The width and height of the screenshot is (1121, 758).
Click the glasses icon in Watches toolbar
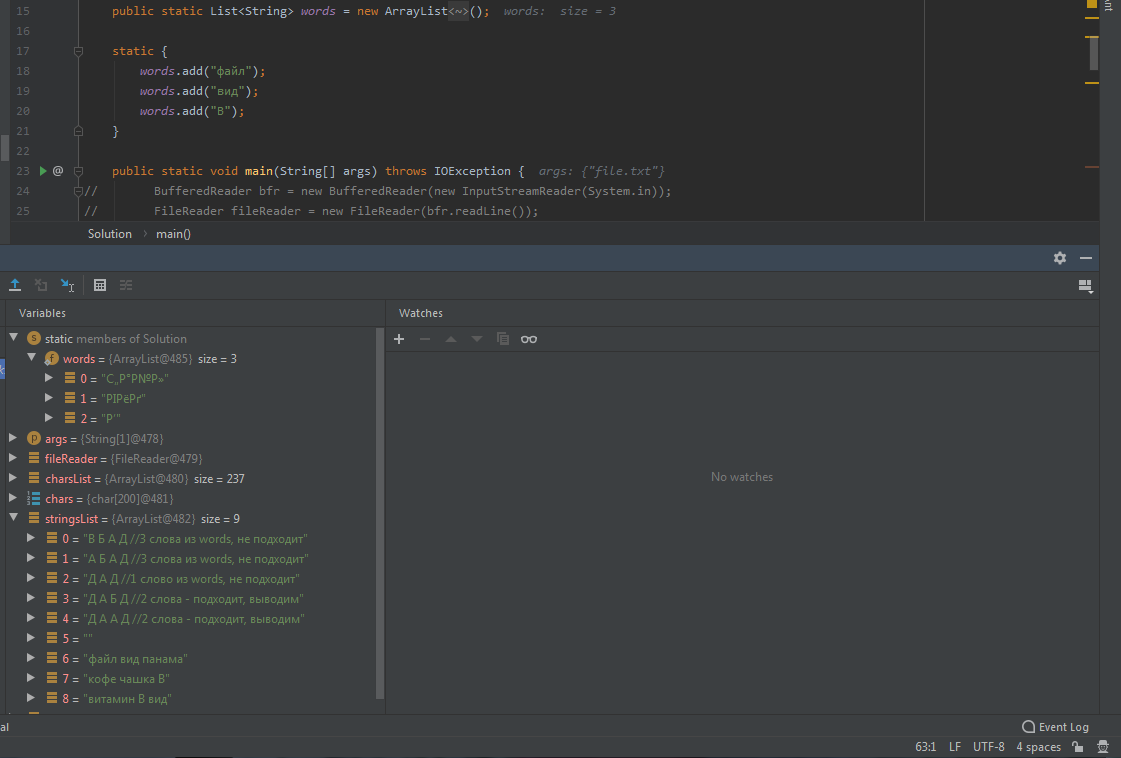pos(529,339)
